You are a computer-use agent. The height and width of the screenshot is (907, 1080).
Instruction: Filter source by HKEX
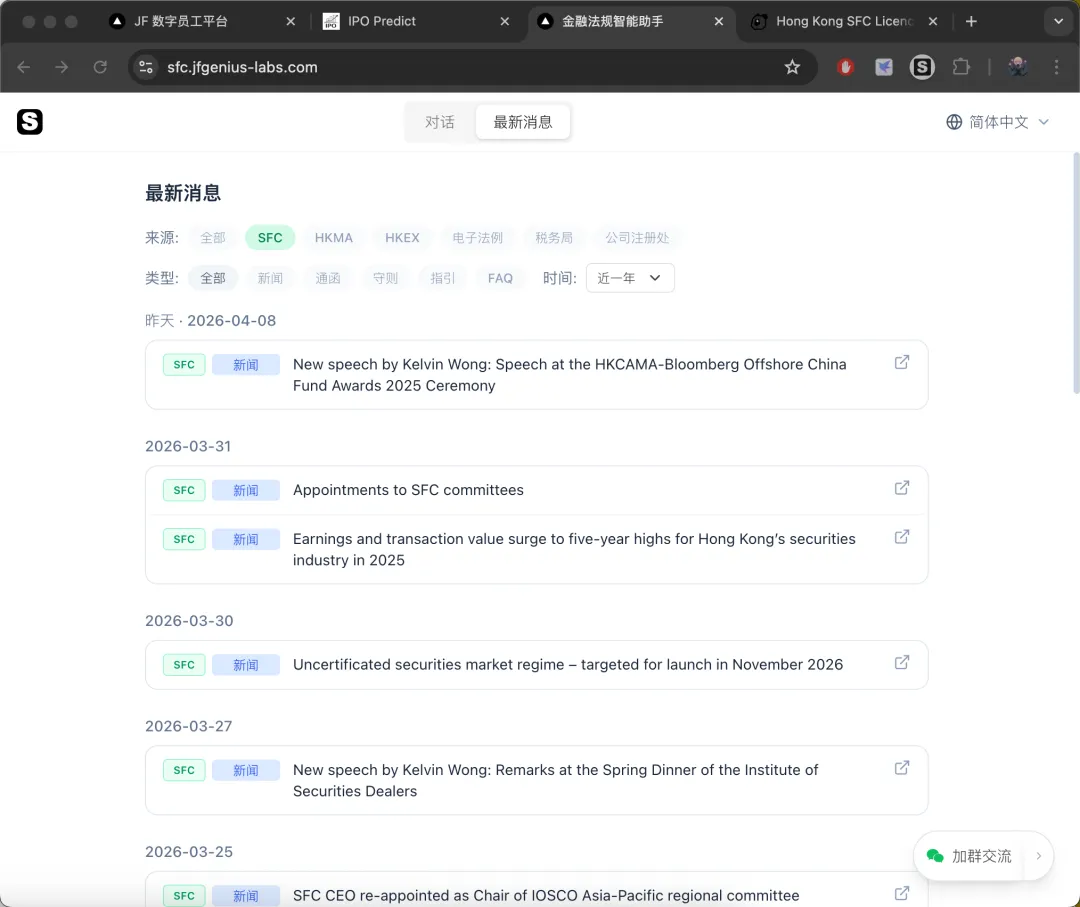pyautogui.click(x=402, y=238)
